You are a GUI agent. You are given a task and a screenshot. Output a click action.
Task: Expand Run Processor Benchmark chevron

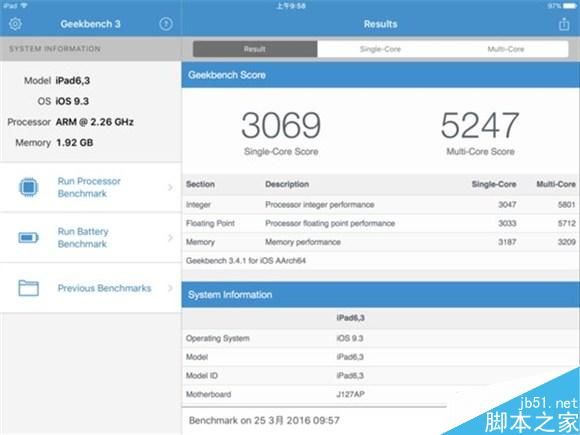(x=170, y=188)
